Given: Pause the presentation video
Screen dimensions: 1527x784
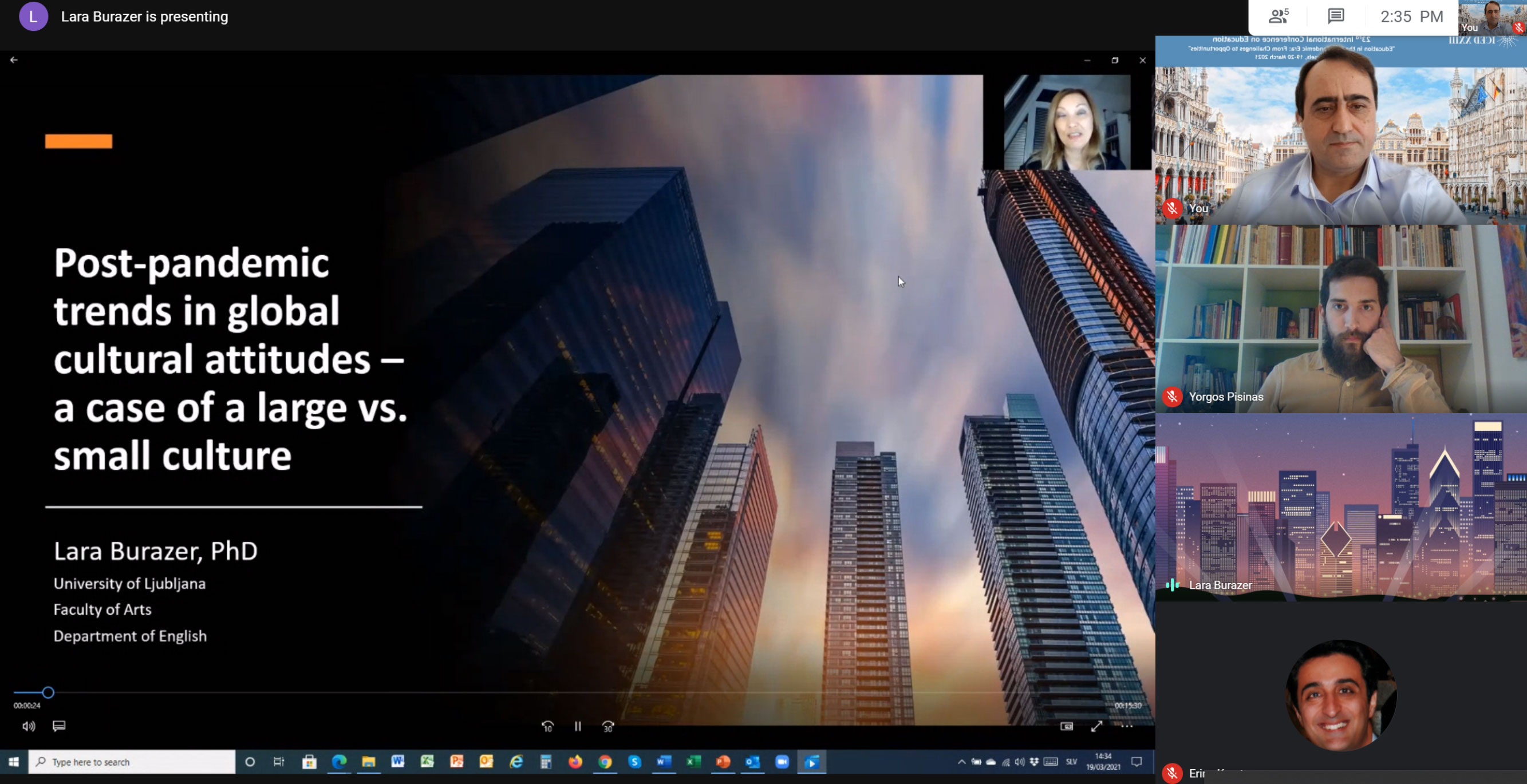Looking at the screenshot, I should click(x=577, y=727).
